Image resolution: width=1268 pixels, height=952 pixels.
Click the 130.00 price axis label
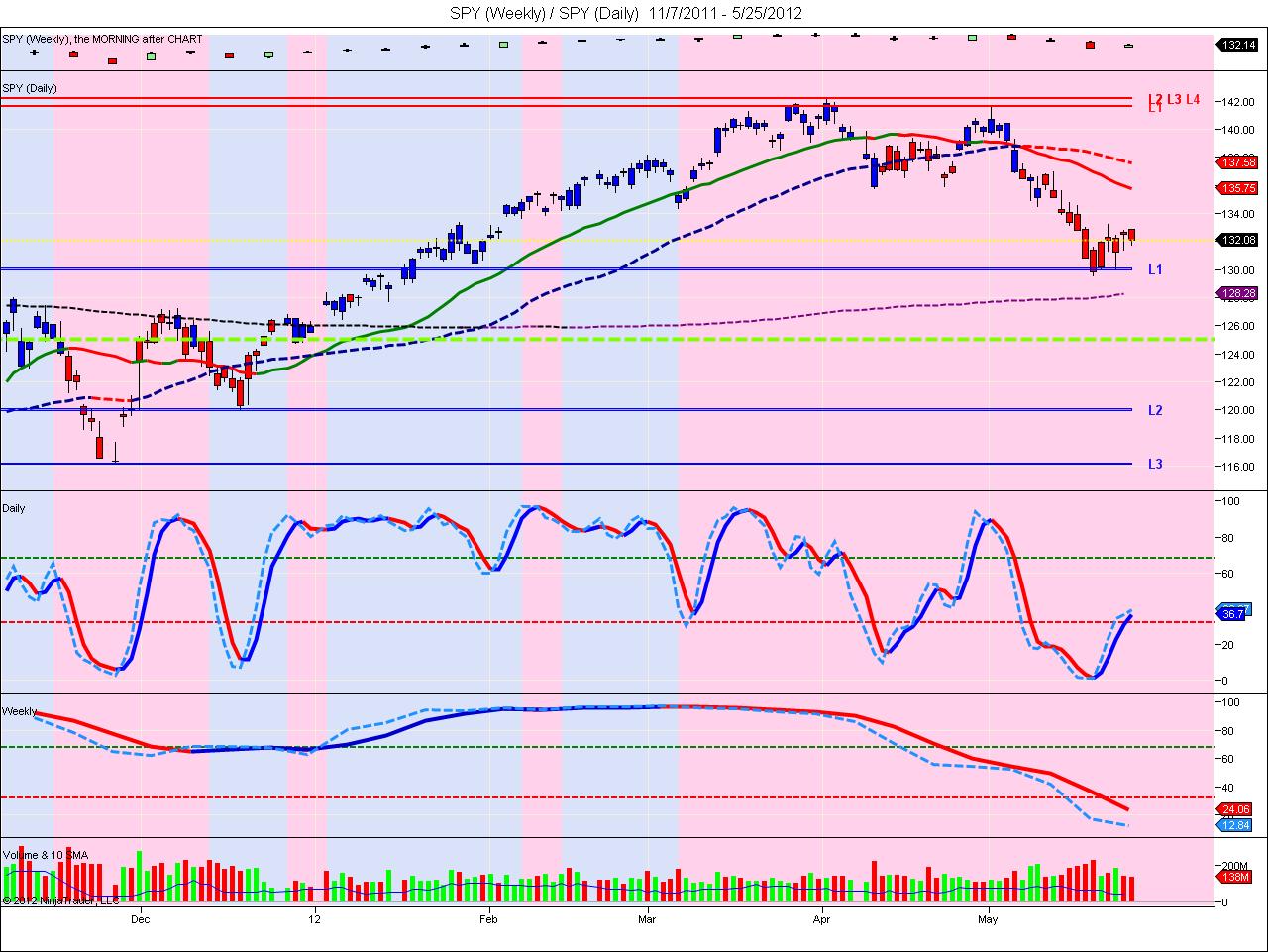tap(1238, 270)
